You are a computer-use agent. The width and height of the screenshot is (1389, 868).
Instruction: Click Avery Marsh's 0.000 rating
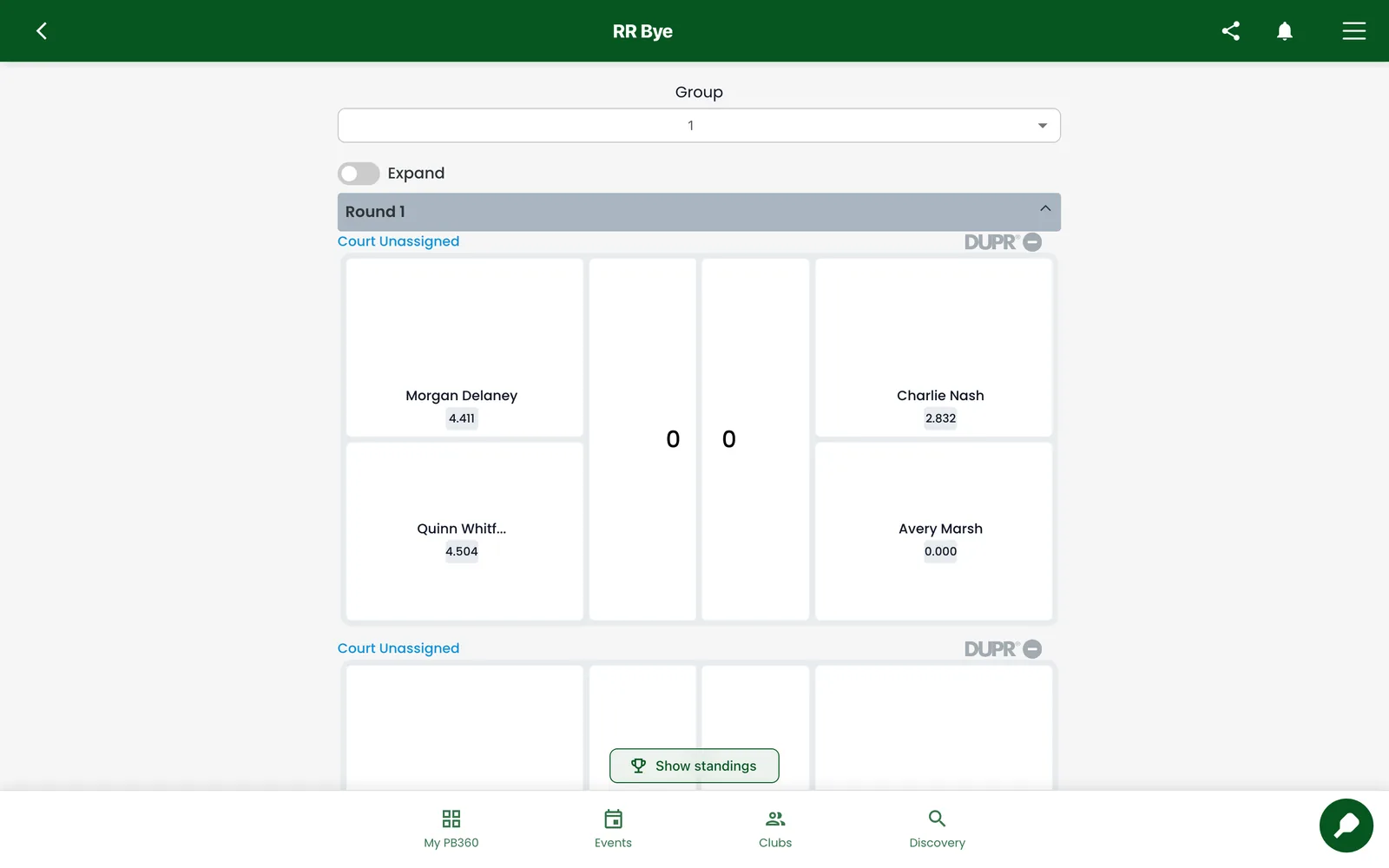pyautogui.click(x=941, y=551)
